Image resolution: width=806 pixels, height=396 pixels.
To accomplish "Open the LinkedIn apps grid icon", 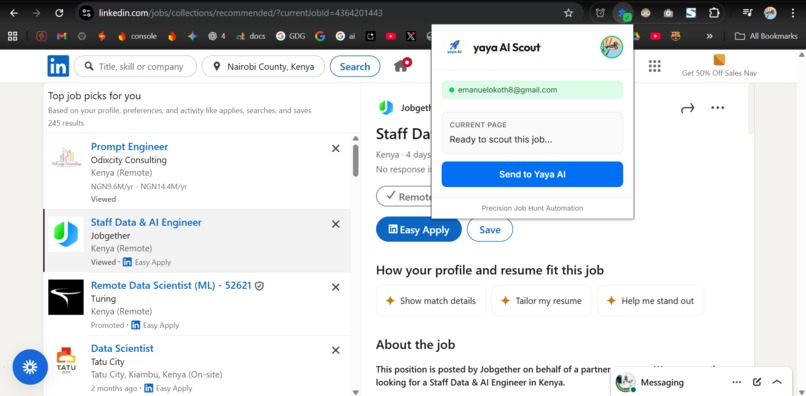I will (x=654, y=66).
